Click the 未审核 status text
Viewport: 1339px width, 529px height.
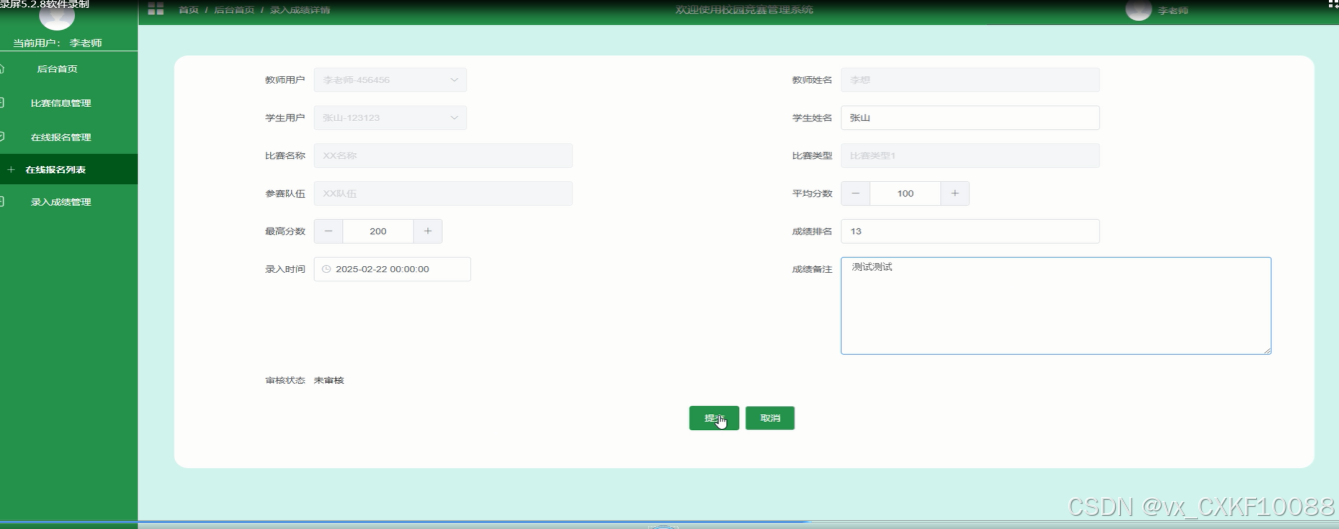329,381
